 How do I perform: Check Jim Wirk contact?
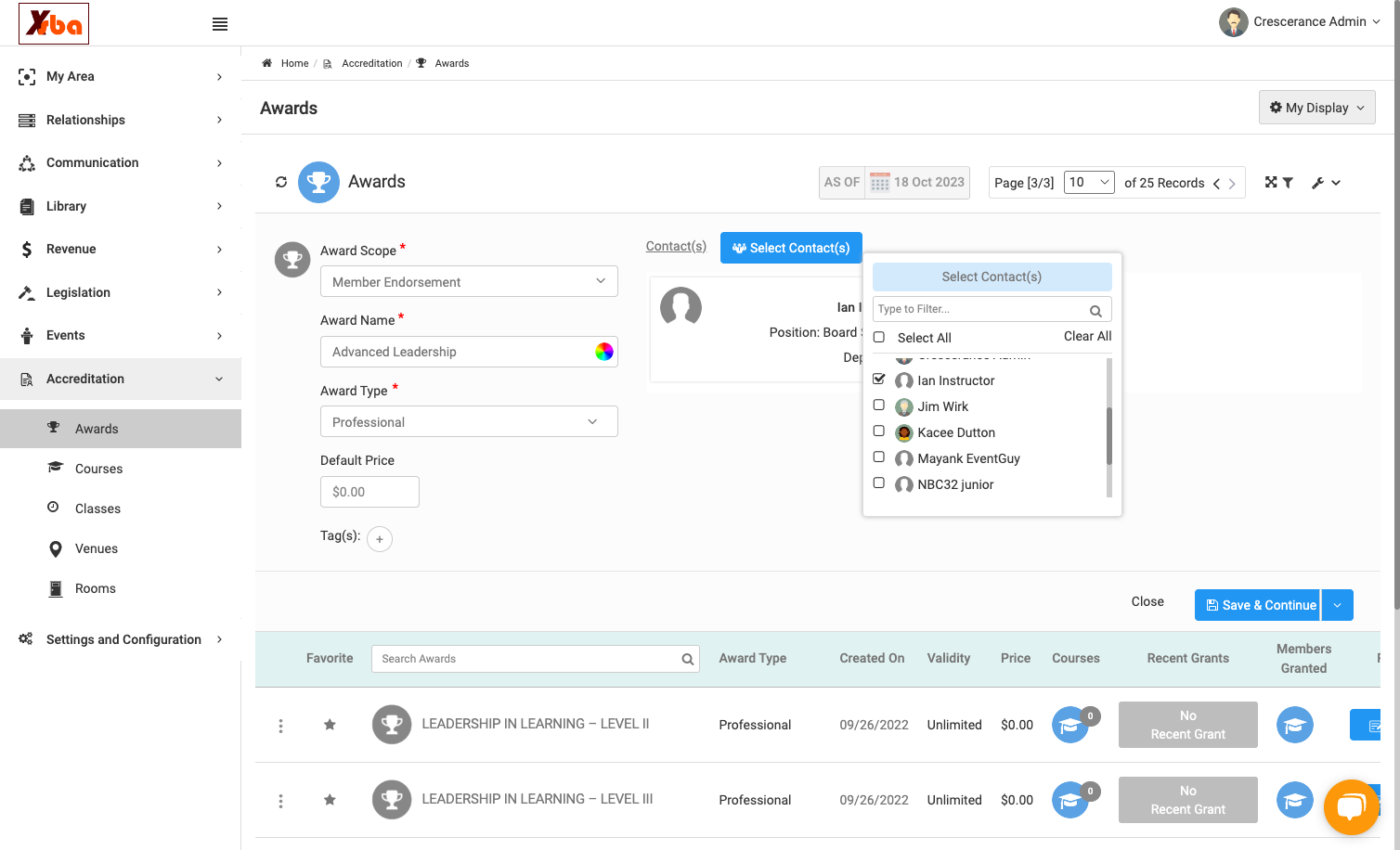click(x=879, y=405)
